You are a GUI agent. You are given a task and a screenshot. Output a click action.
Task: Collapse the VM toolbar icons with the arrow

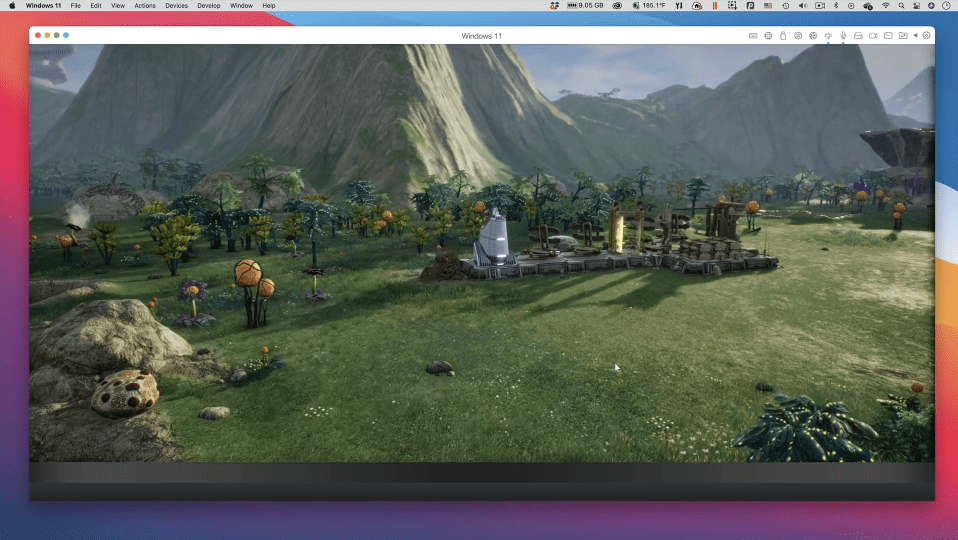click(x=915, y=36)
